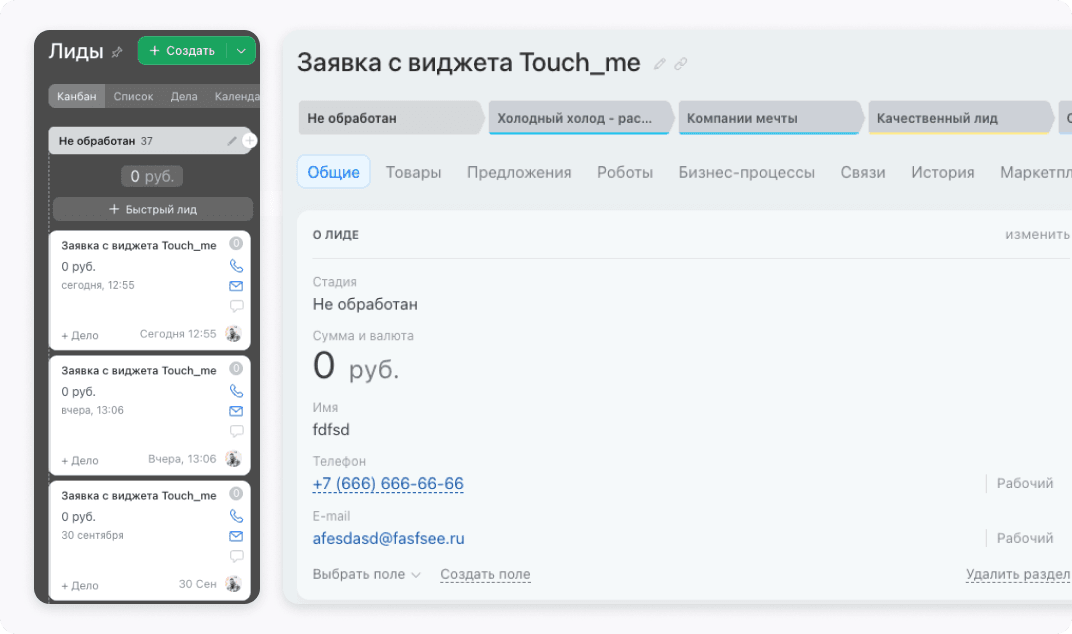1072x634 pixels.
Task: Click the green Создать button
Action: coord(183,51)
